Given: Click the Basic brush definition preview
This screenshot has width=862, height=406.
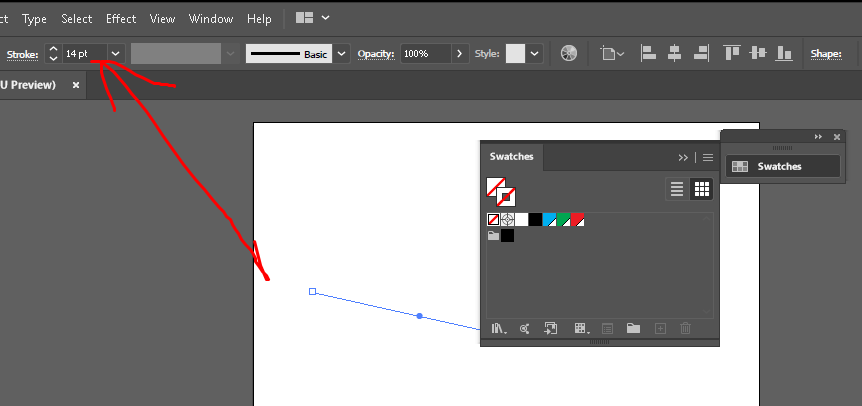Looking at the screenshot, I should 289,54.
